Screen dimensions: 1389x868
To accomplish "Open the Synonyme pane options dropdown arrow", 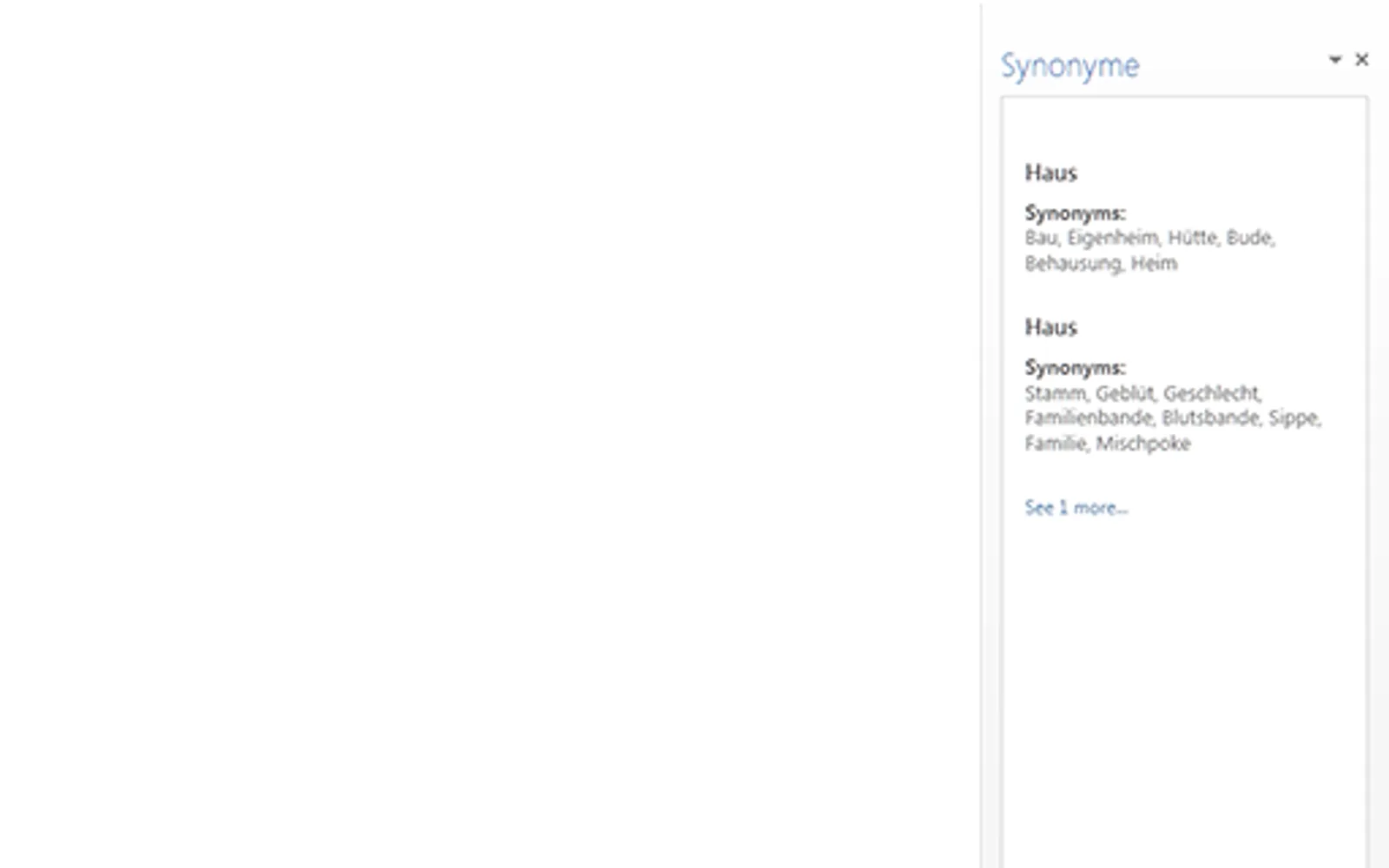I will click(1335, 59).
